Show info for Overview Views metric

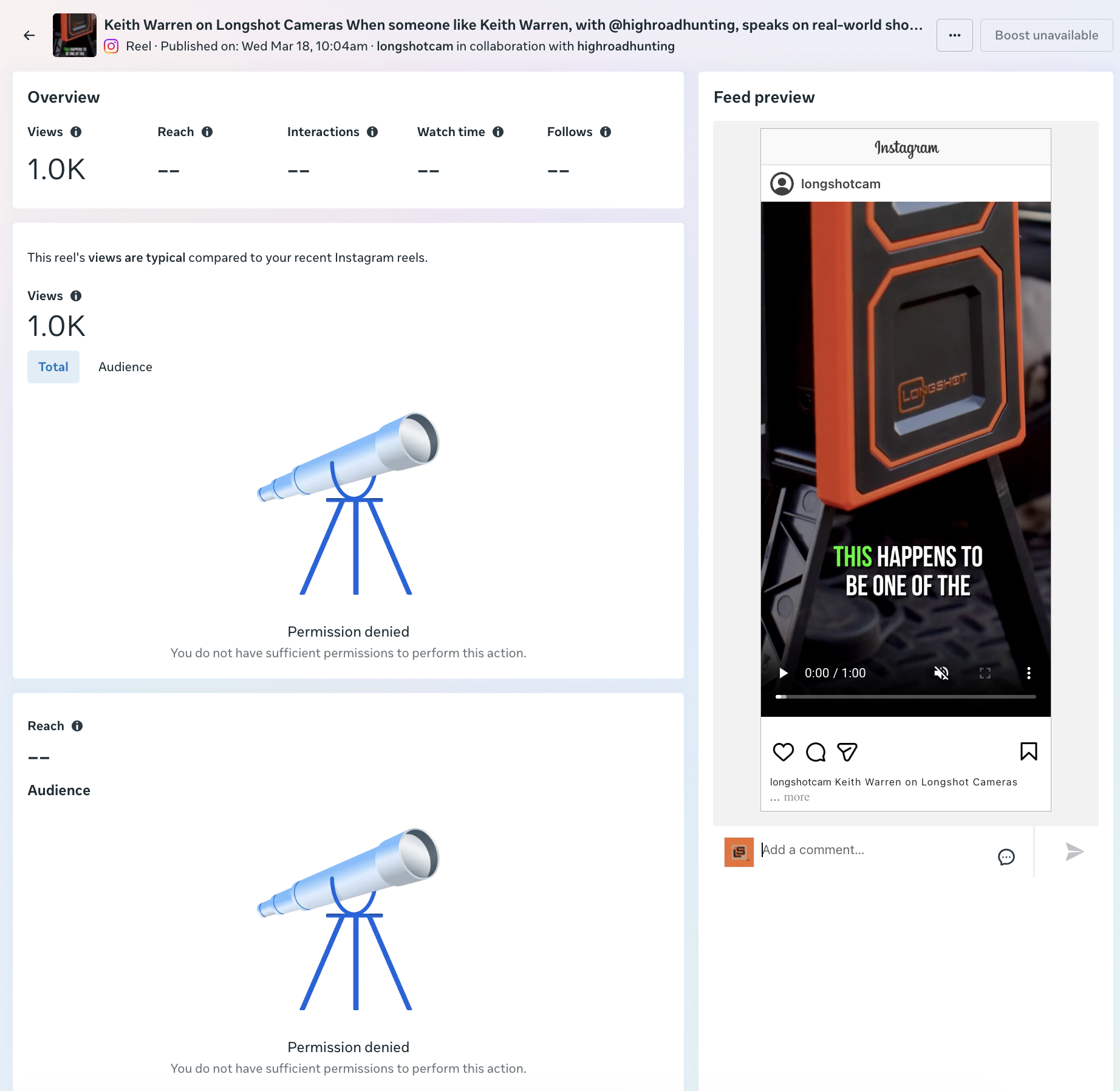pos(76,132)
